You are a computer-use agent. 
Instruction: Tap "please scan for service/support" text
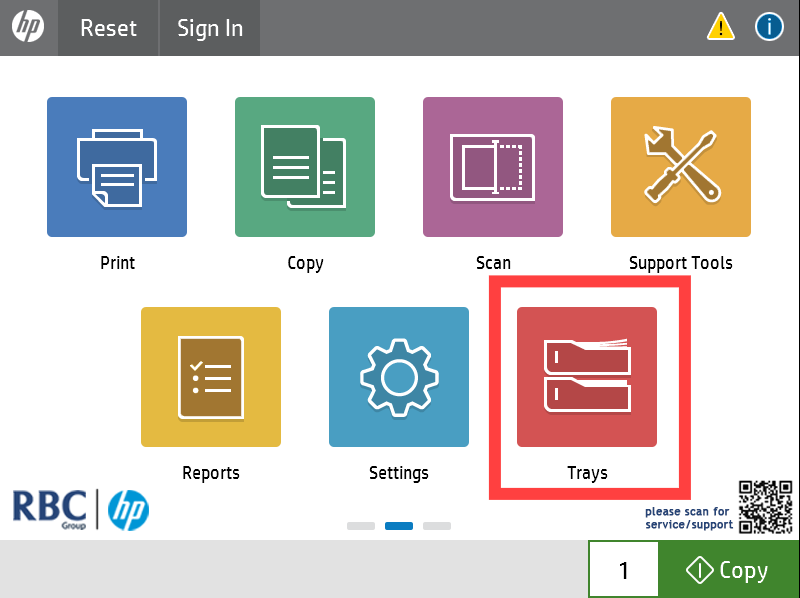click(x=689, y=518)
